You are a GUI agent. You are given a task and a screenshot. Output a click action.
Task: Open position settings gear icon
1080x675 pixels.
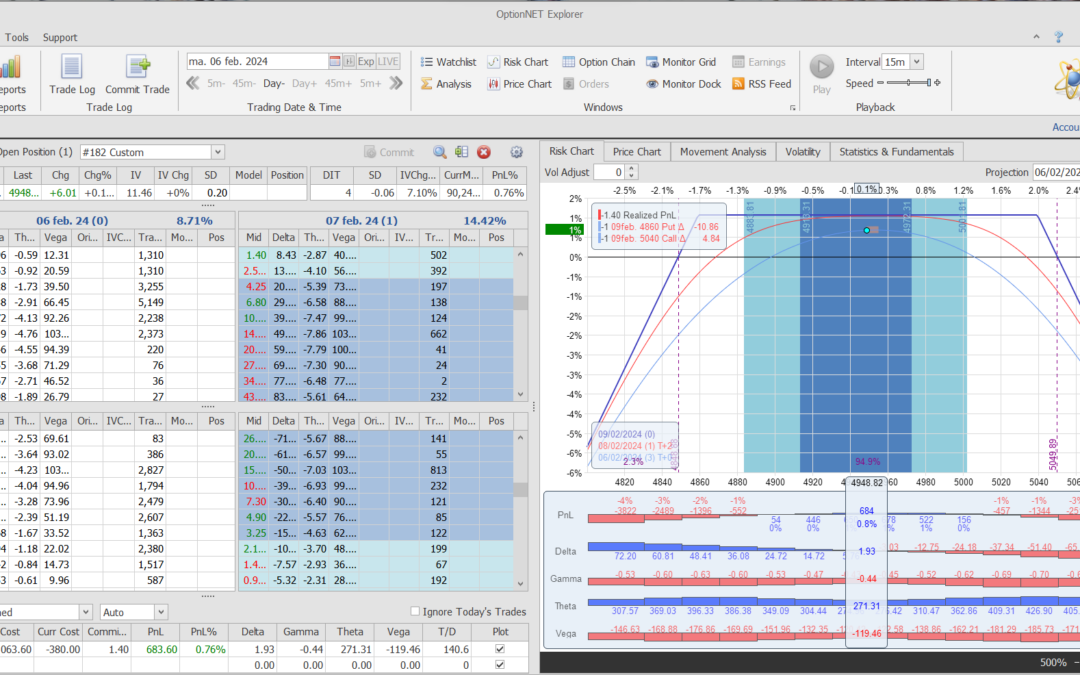(516, 152)
